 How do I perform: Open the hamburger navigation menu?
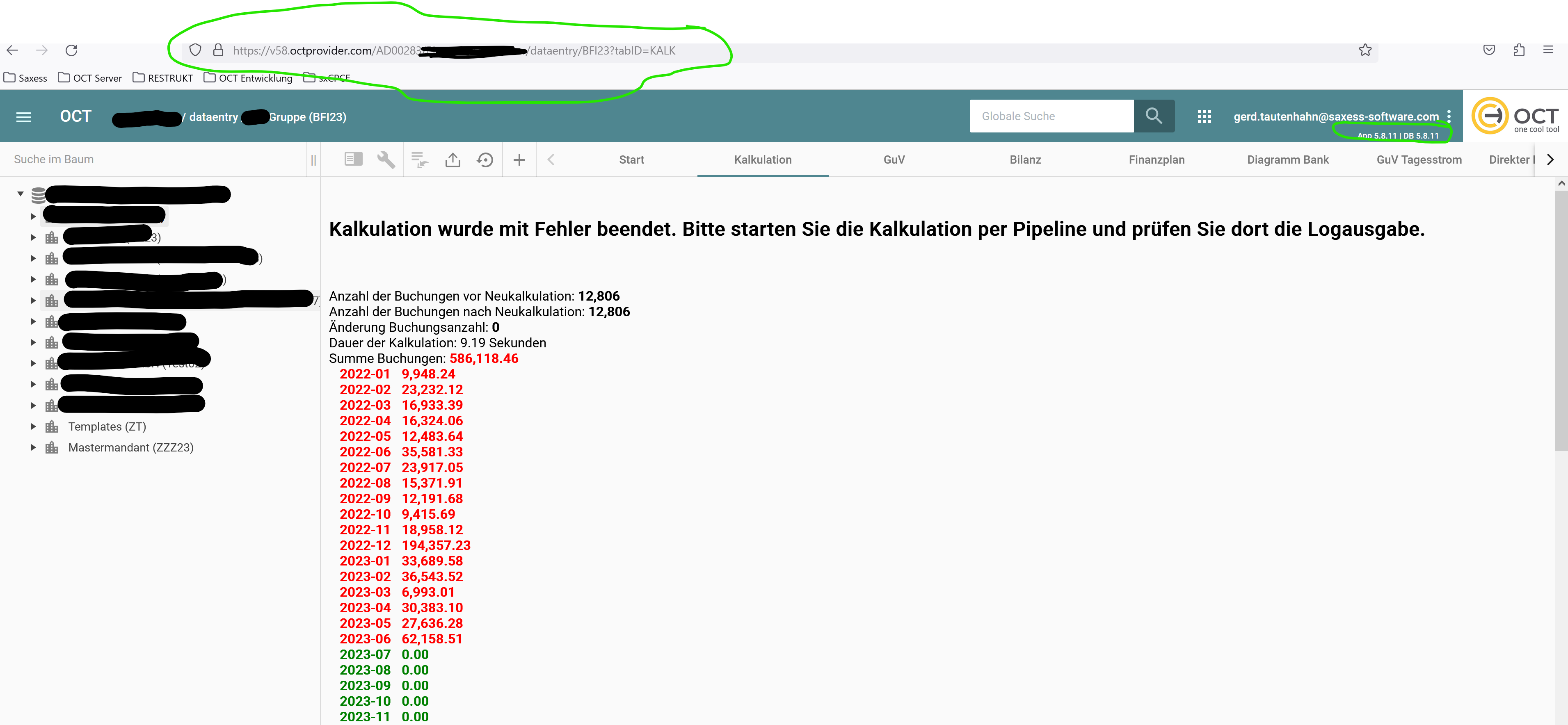click(24, 117)
